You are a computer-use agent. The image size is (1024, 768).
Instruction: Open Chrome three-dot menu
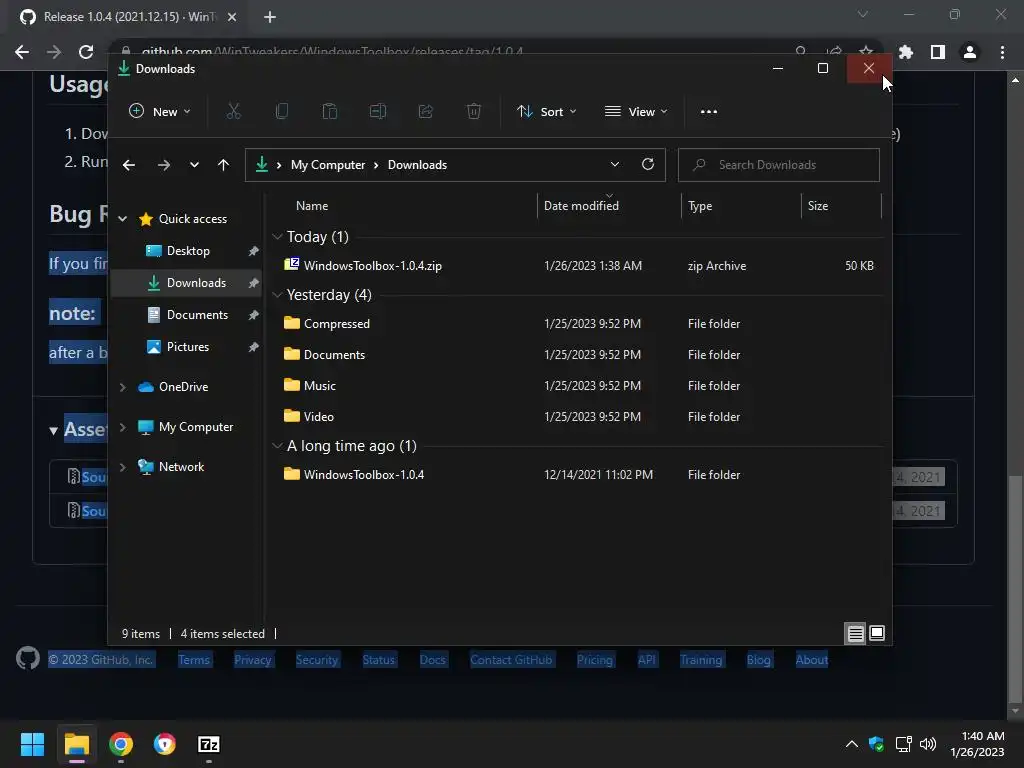click(x=1002, y=52)
